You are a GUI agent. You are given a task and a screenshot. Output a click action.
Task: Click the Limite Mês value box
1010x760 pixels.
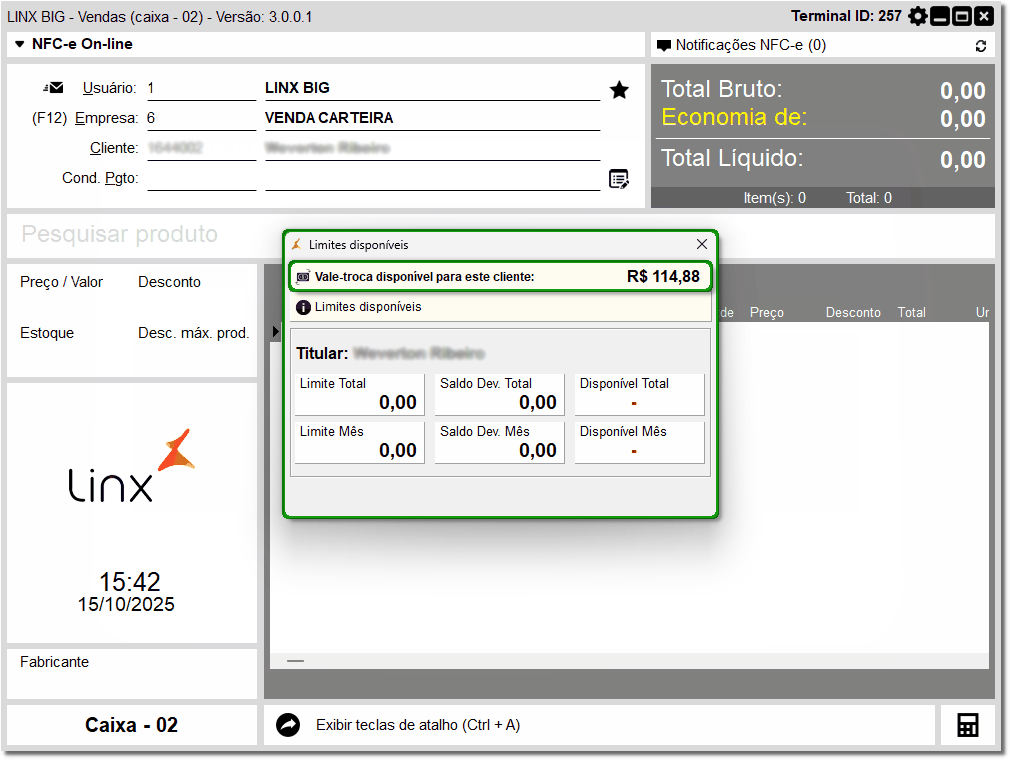[x=359, y=442]
